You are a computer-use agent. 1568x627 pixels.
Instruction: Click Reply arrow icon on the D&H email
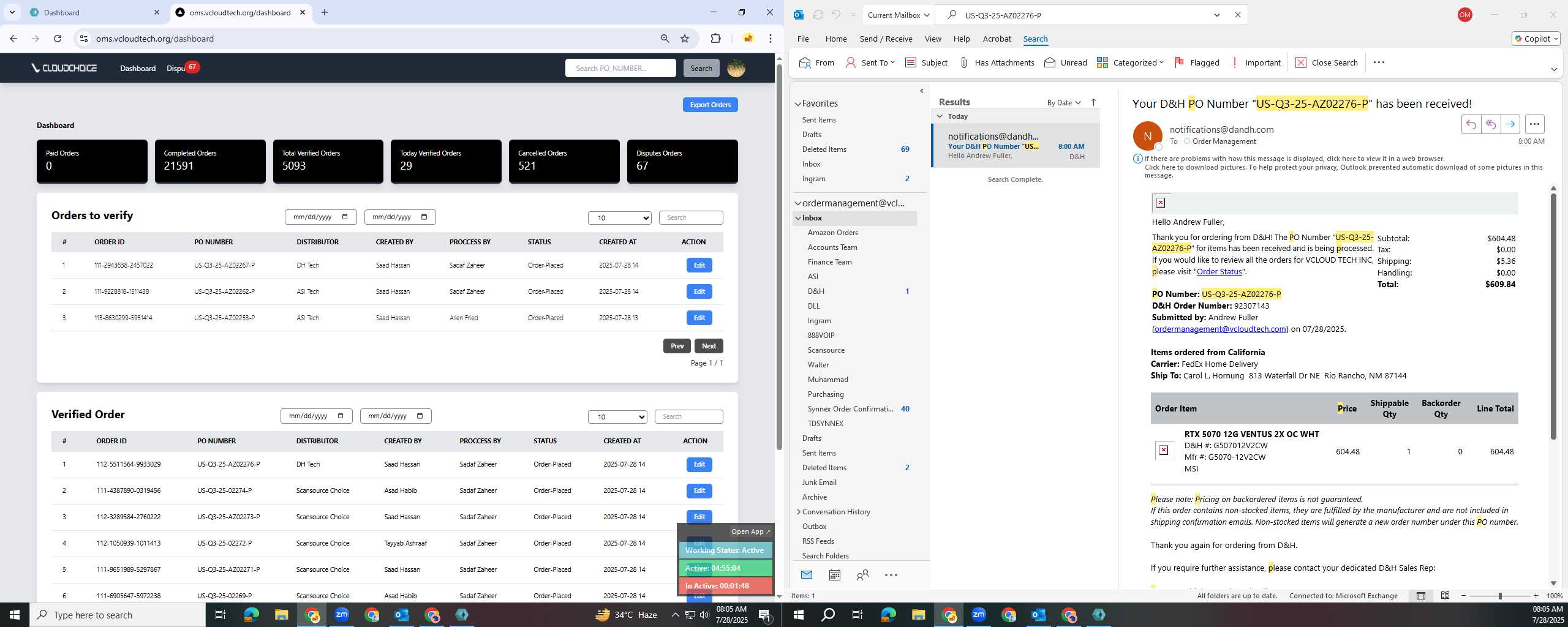click(x=1471, y=124)
